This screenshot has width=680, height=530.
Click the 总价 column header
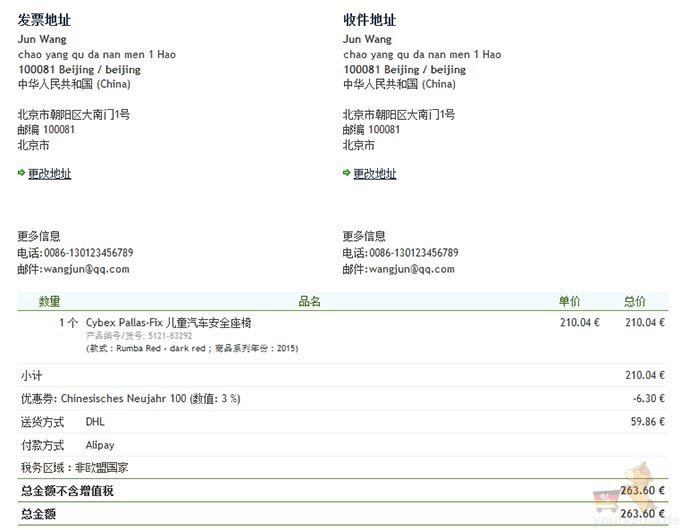pyautogui.click(x=635, y=301)
